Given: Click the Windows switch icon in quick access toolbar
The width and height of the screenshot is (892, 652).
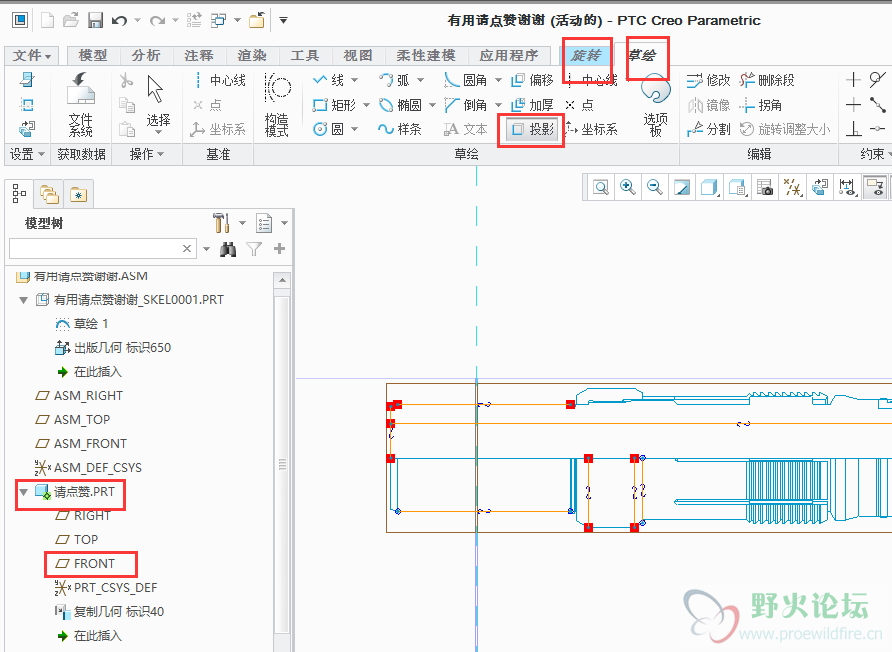Looking at the screenshot, I should pyautogui.click(x=218, y=21).
